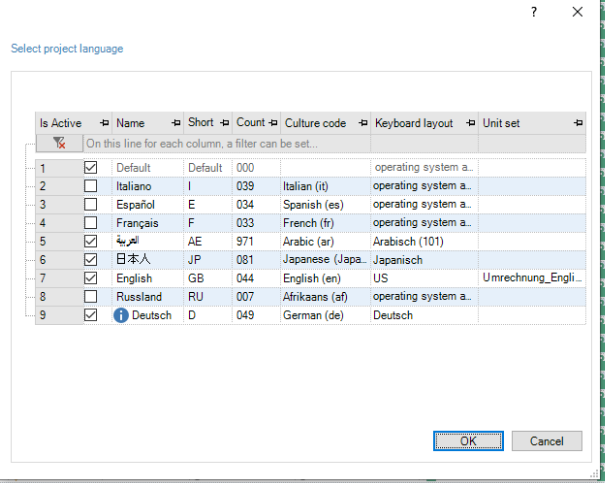Select the Russland name cell

(x=148, y=297)
